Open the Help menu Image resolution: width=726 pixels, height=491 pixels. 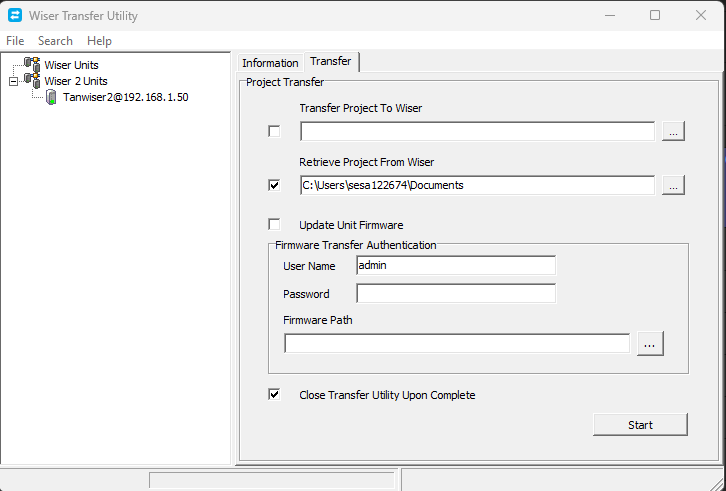click(99, 41)
